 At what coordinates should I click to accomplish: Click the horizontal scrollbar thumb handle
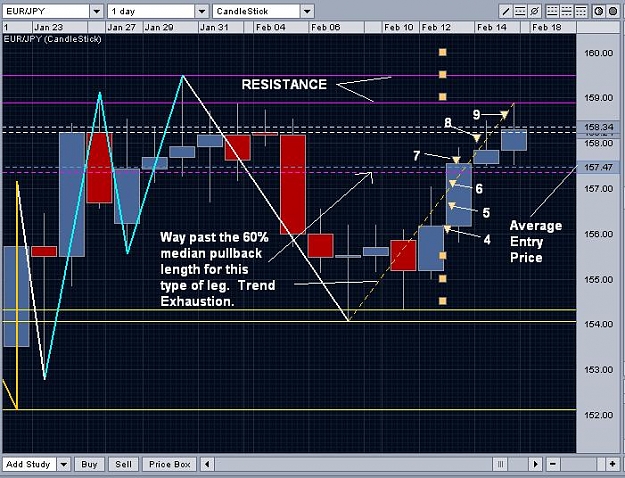point(501,464)
